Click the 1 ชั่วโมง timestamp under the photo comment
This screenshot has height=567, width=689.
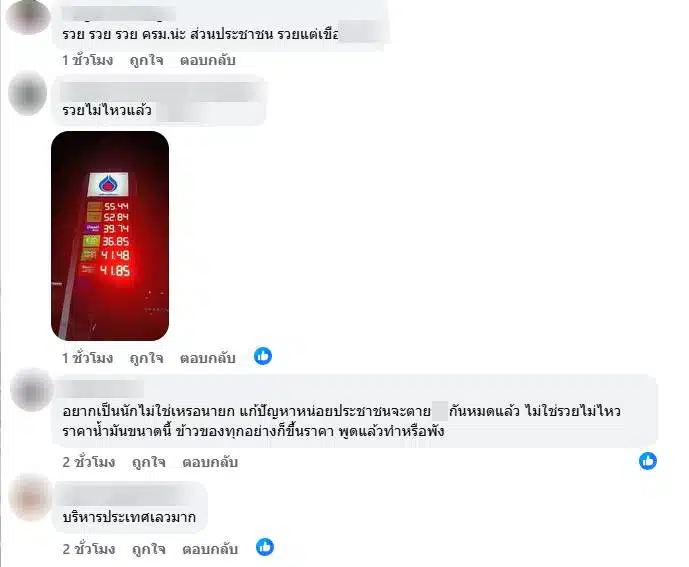[87, 358]
